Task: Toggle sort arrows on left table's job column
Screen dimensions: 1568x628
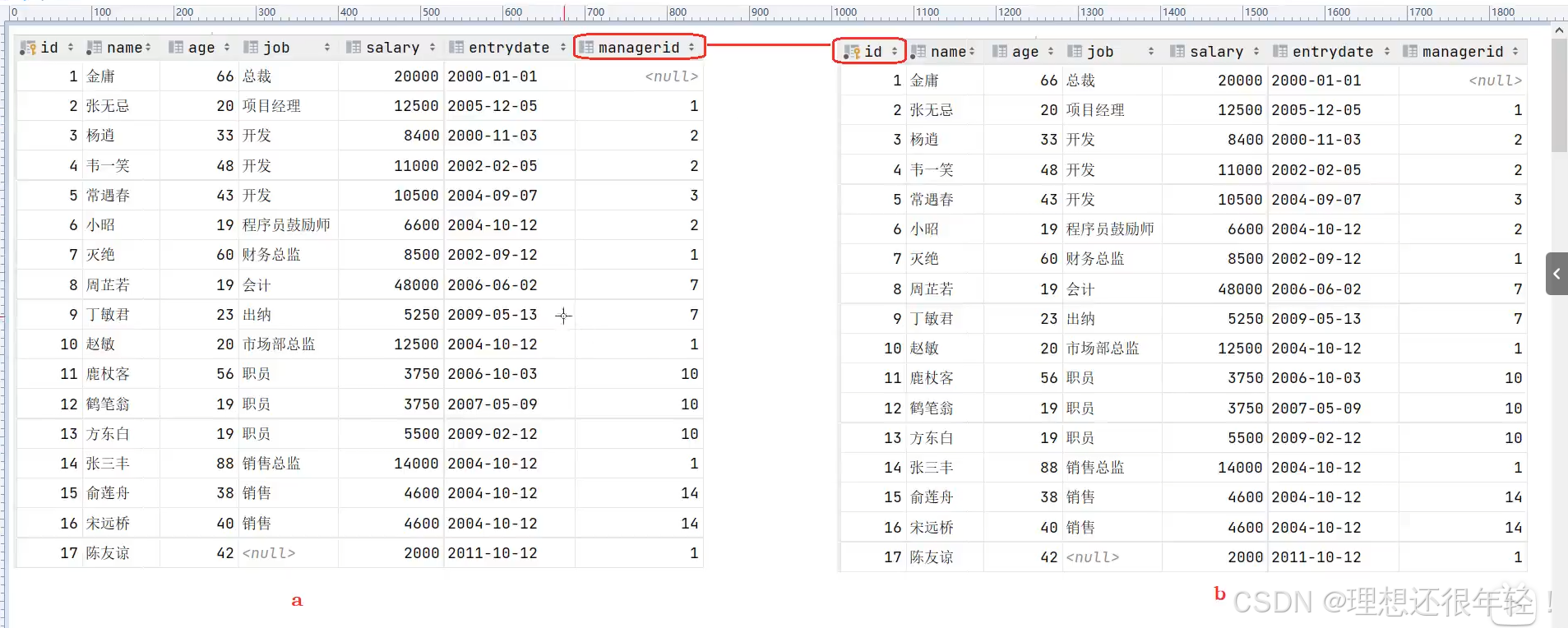Action: [327, 48]
